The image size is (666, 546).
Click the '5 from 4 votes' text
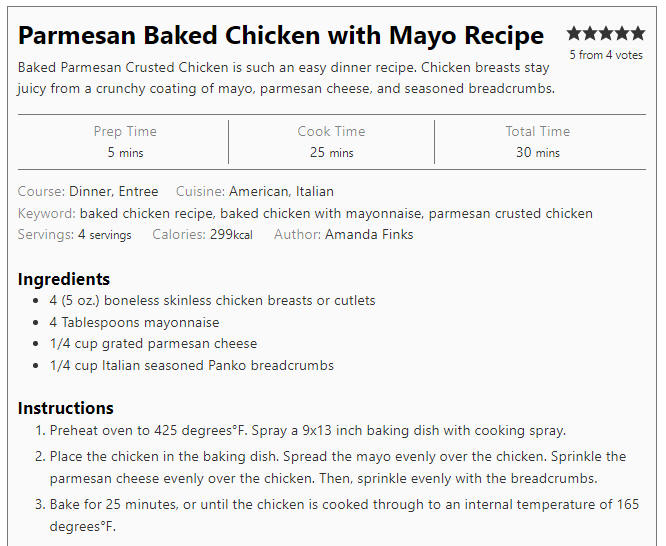tap(606, 55)
